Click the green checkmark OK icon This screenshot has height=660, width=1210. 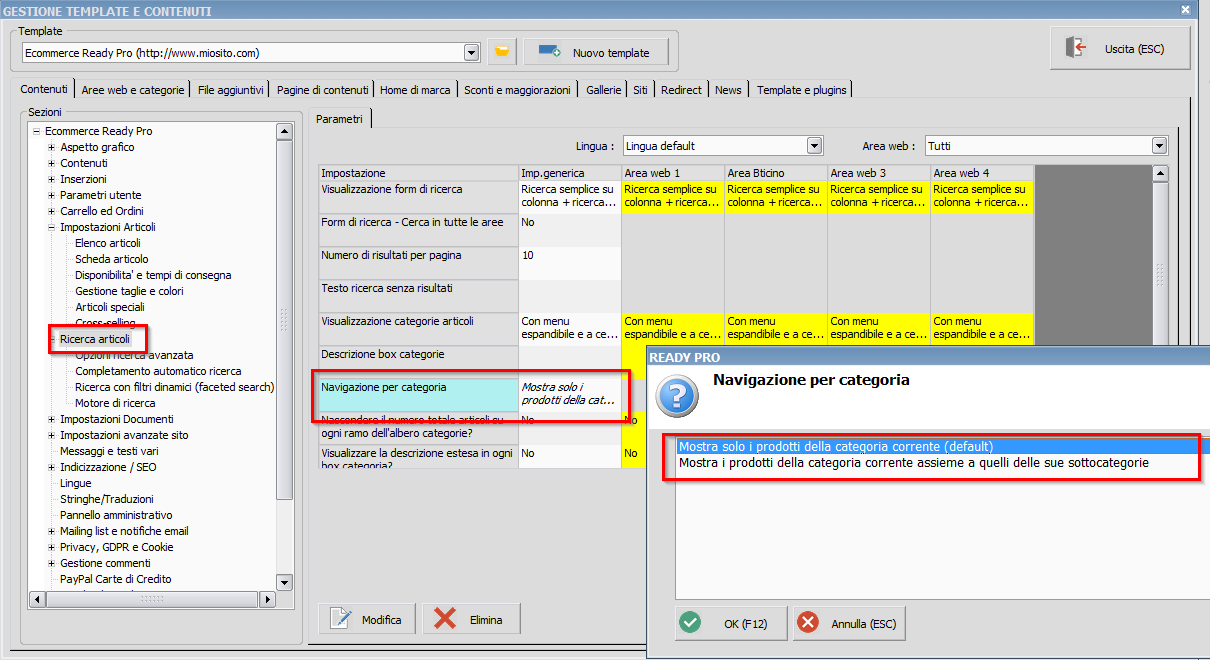point(690,623)
